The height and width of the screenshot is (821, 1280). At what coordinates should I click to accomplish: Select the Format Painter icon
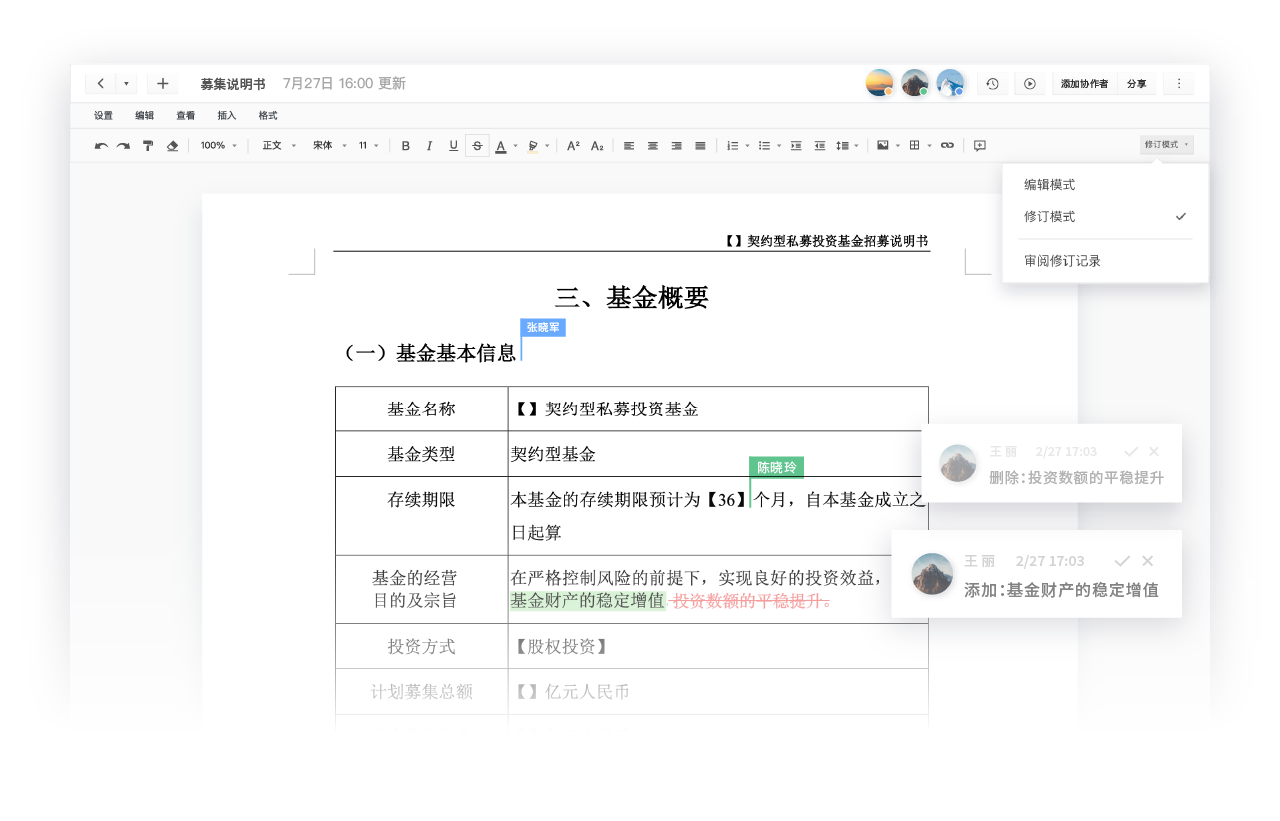click(147, 145)
